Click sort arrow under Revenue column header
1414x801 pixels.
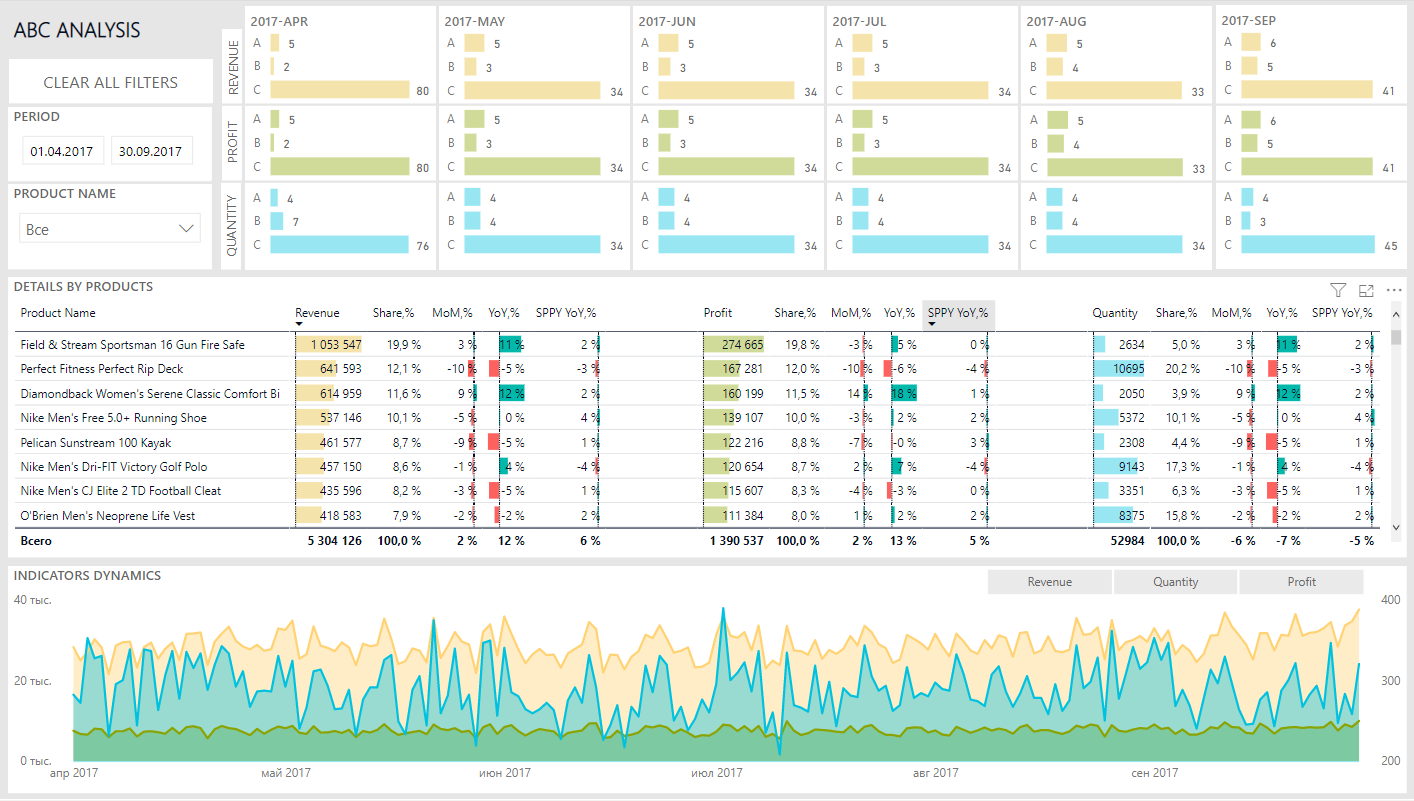(299, 324)
